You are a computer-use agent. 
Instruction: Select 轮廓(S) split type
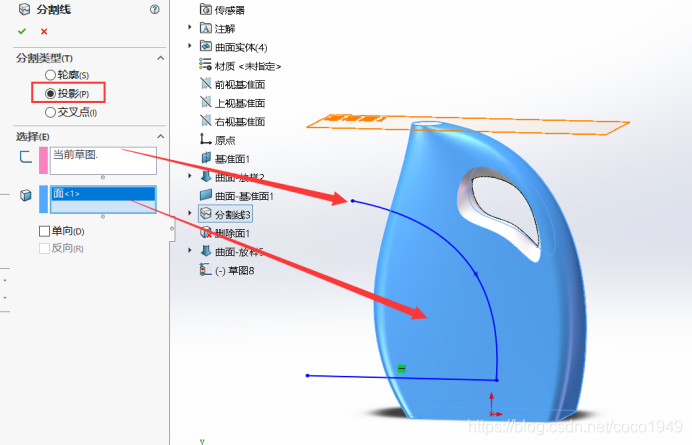coord(50,75)
